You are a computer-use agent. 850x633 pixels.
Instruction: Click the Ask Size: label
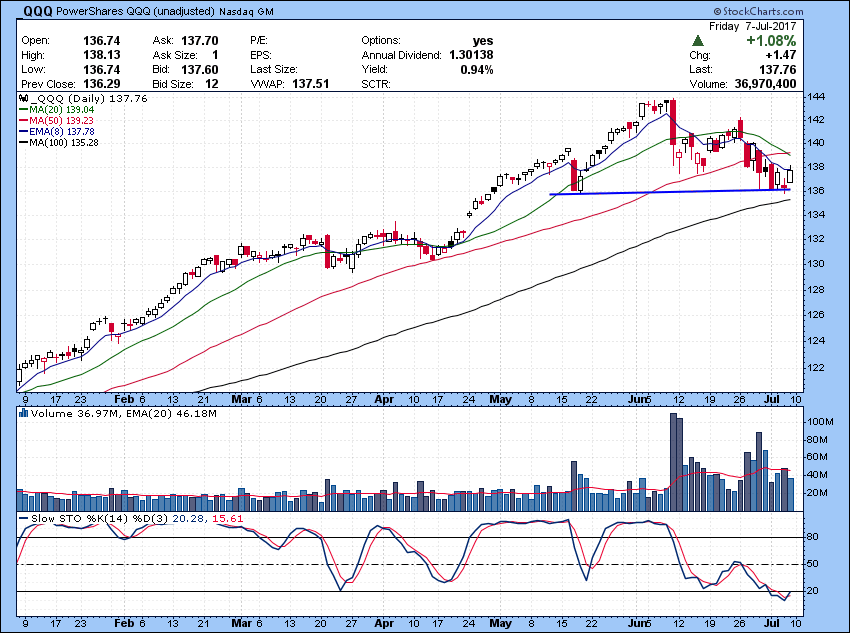[x=173, y=55]
